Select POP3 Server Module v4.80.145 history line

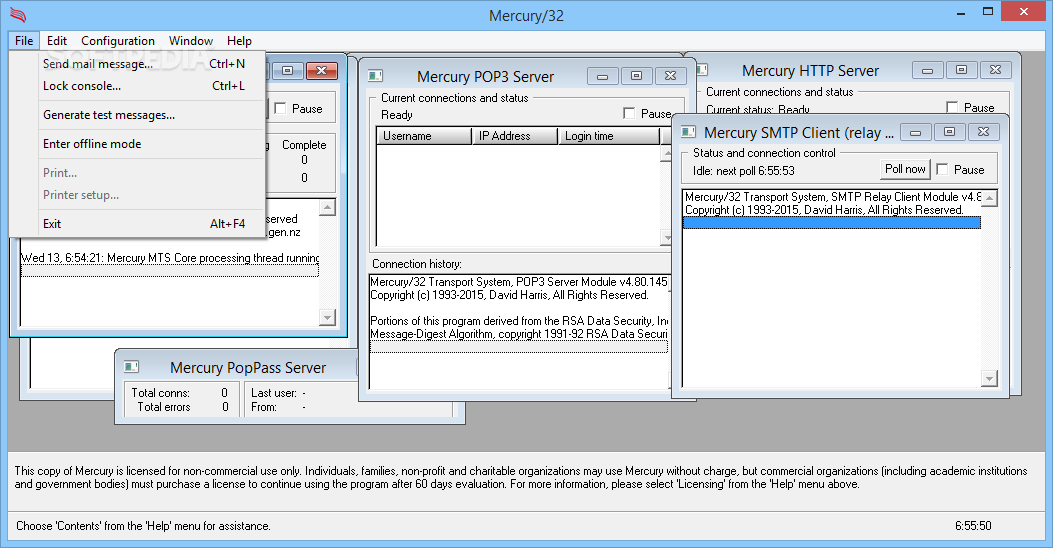[519, 282]
